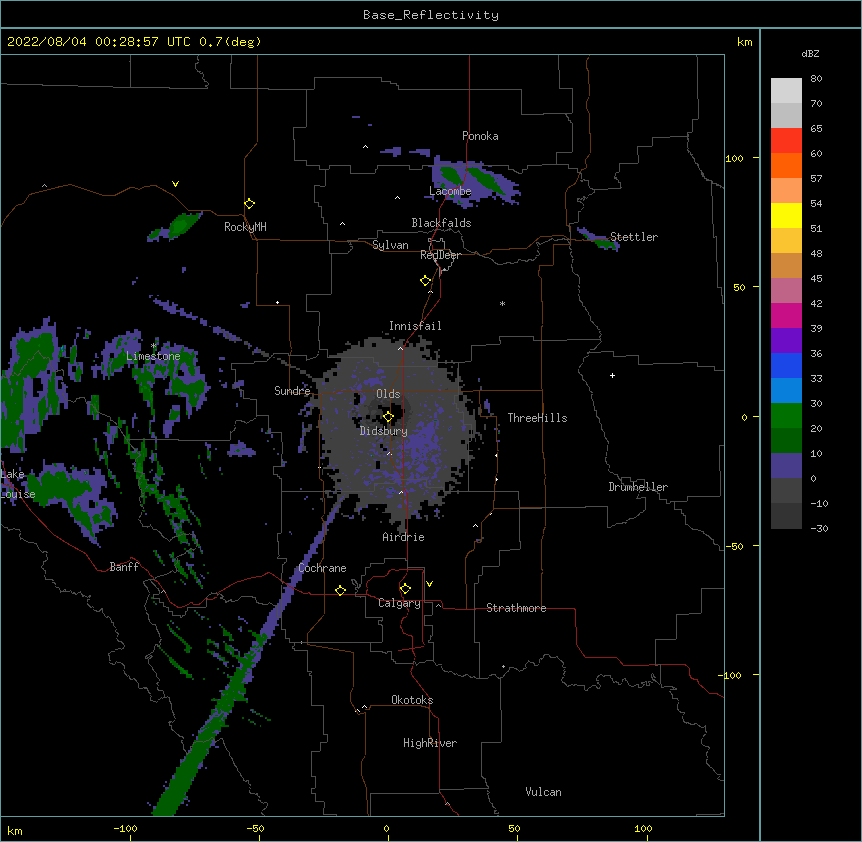Screen dimensions: 862x842
Task: Click the yellow diamond marker near RockyMH
Action: click(249, 204)
